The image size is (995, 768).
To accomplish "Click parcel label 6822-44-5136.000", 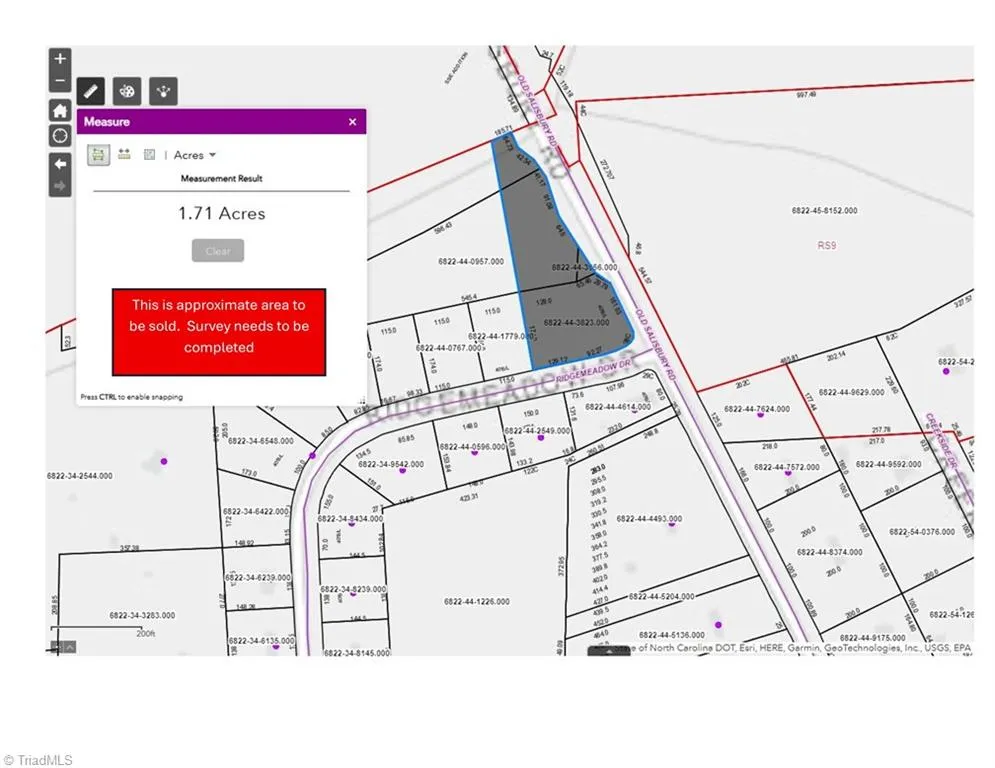I will coord(671,635).
